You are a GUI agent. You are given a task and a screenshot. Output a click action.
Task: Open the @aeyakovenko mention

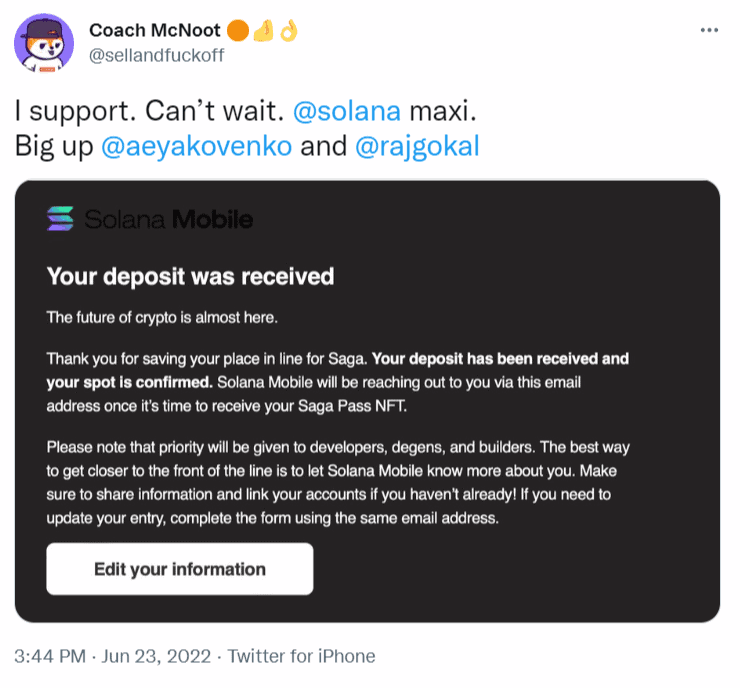click(197, 146)
